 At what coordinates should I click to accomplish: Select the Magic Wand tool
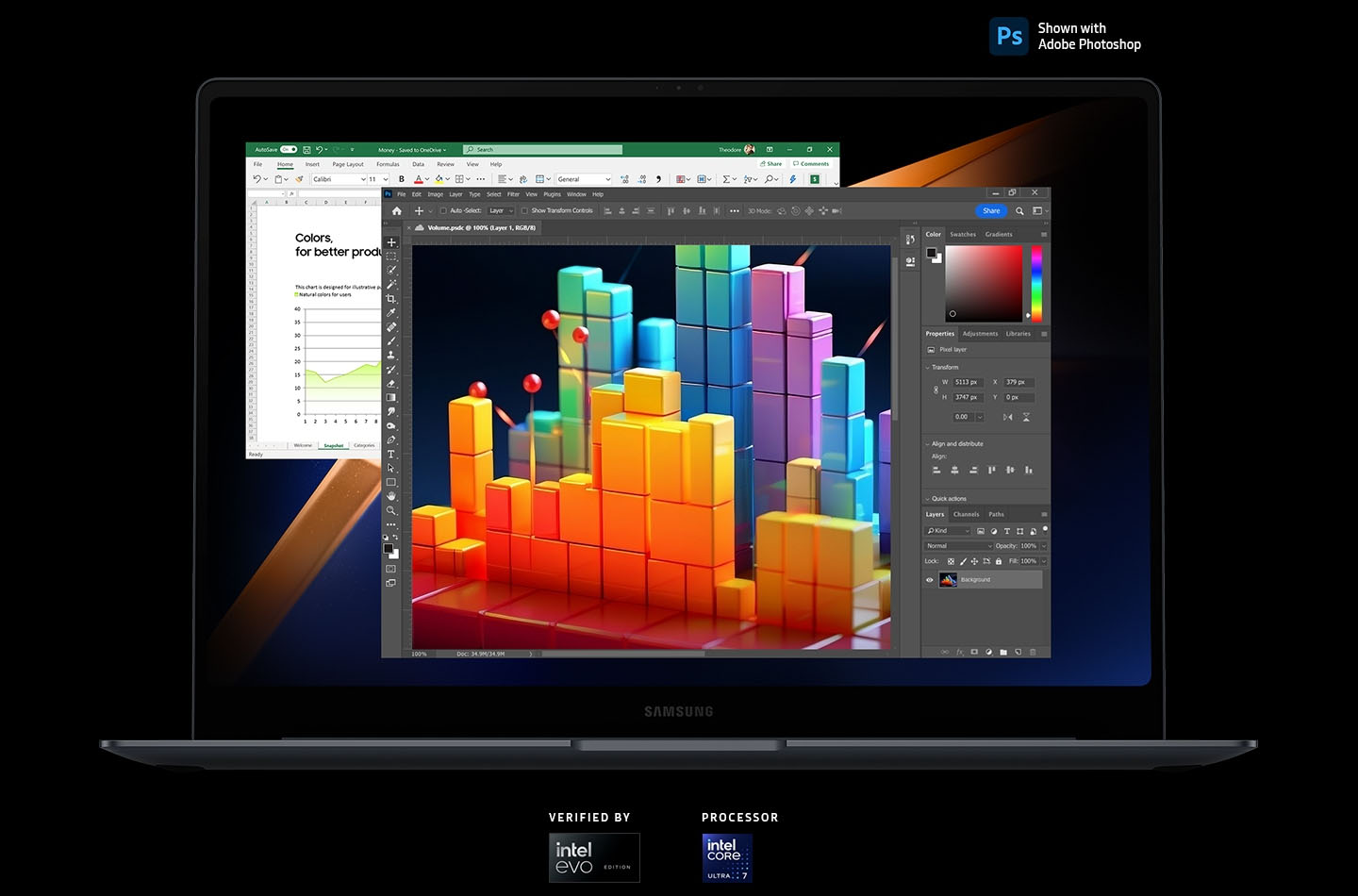pos(391,284)
